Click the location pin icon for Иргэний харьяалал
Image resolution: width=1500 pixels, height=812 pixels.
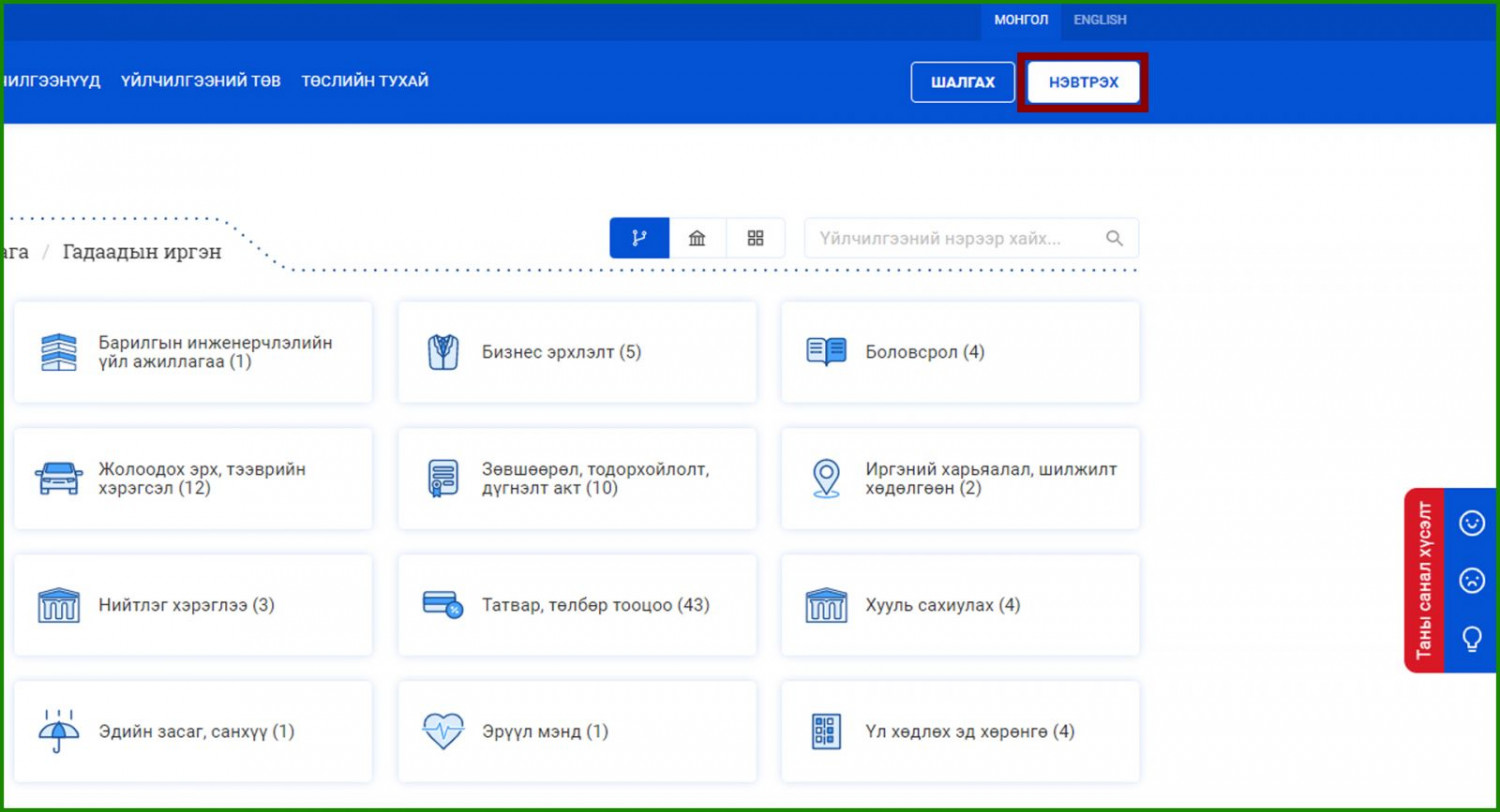826,479
